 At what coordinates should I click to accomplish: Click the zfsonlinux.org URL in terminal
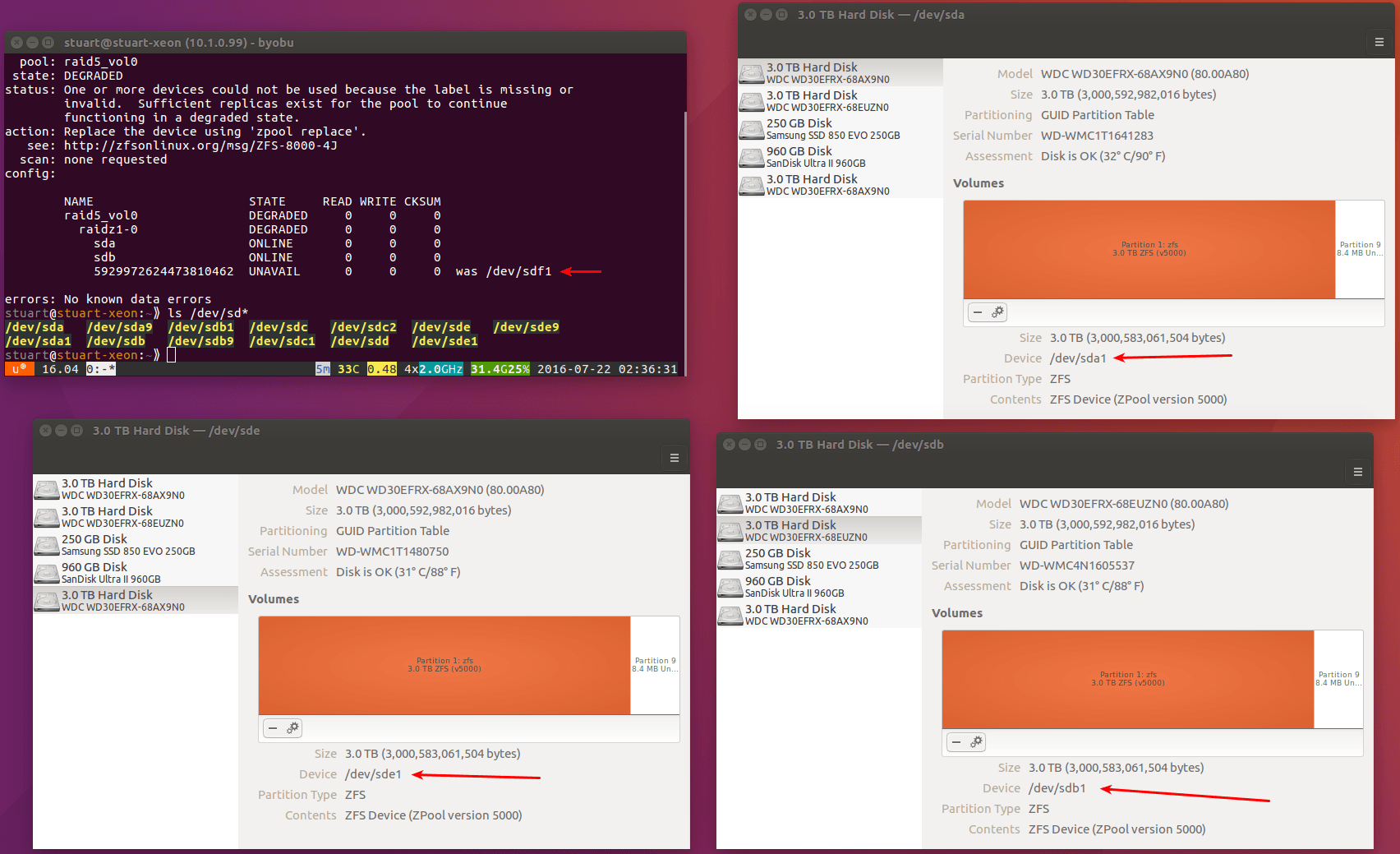pyautogui.click(x=200, y=145)
